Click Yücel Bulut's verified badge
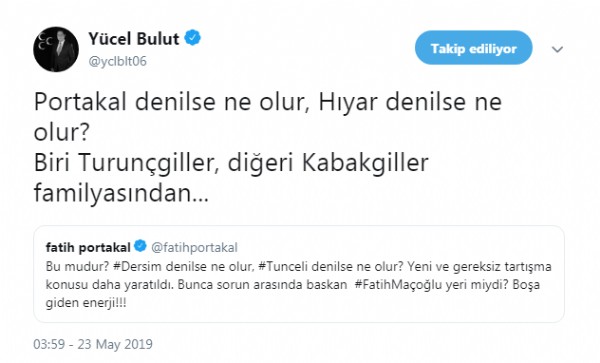 [192, 38]
